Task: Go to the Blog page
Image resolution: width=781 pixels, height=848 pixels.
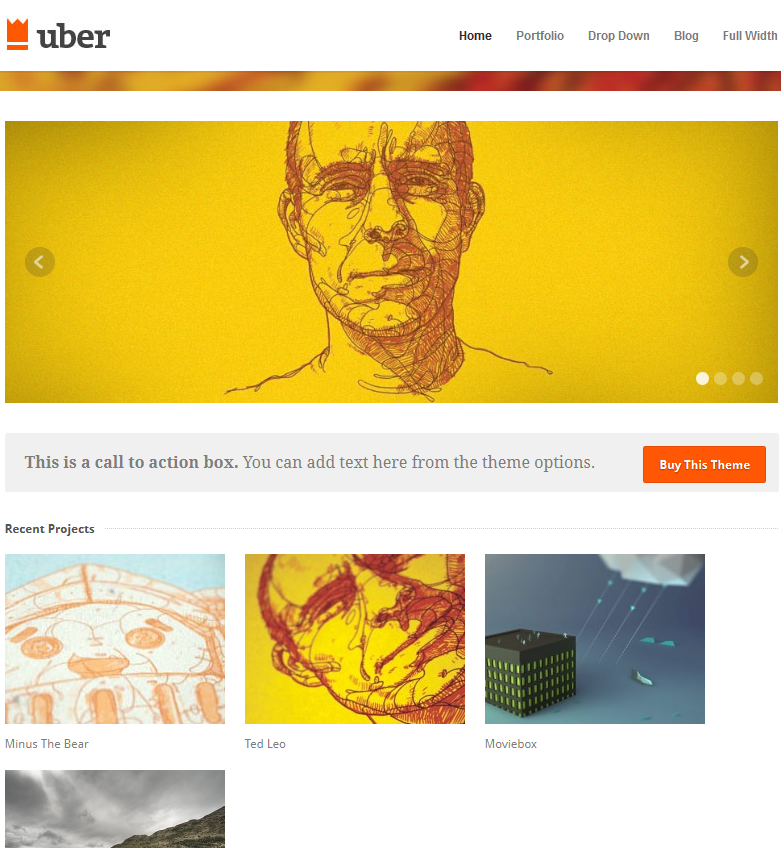Action: (686, 36)
